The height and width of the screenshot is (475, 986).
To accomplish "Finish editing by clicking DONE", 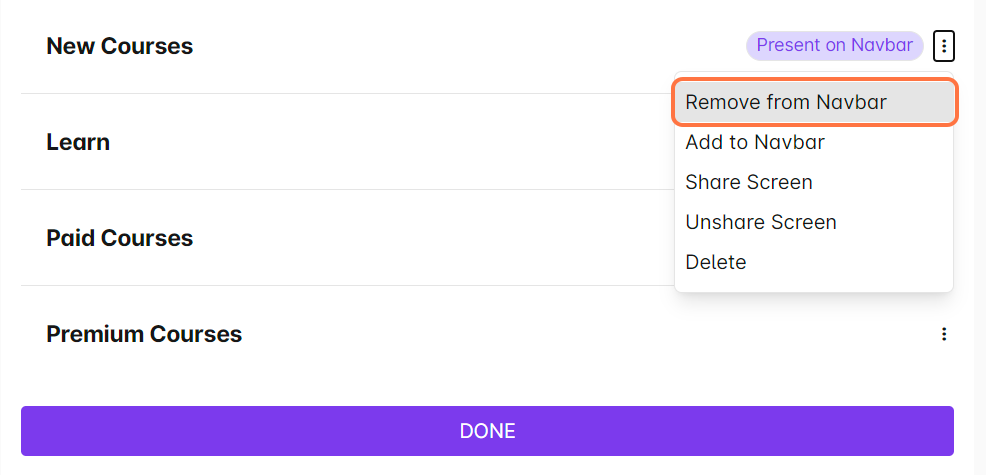I will pyautogui.click(x=487, y=431).
